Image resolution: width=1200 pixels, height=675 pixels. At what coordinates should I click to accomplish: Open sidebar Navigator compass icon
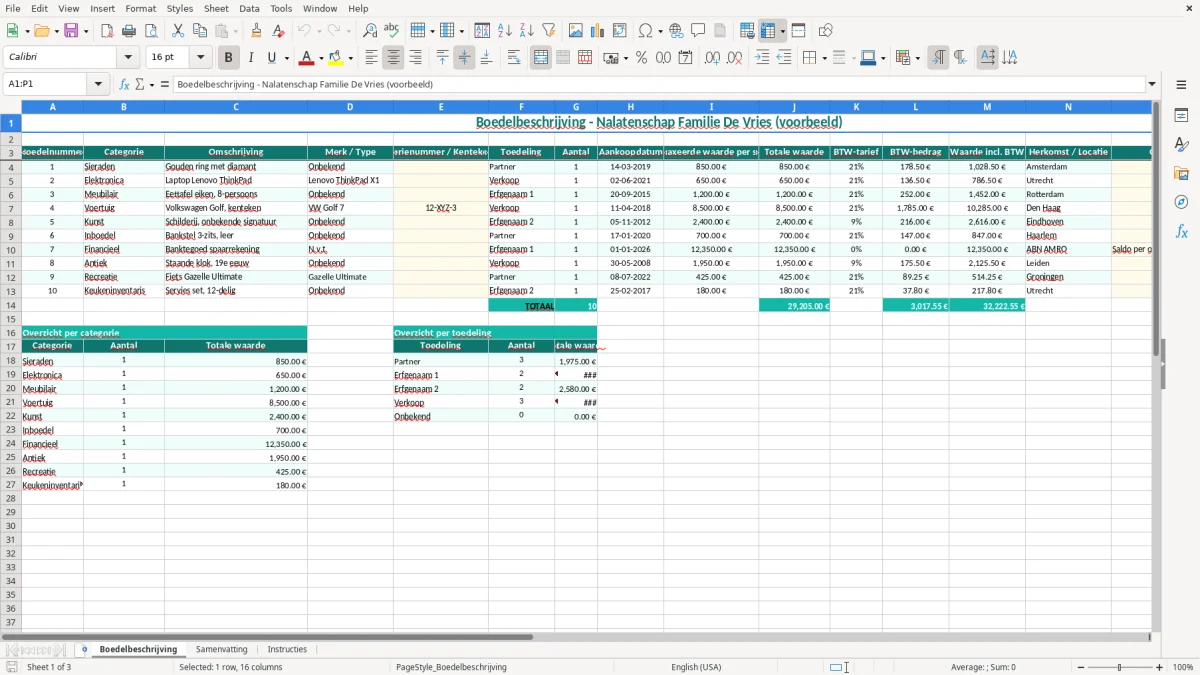click(x=1181, y=202)
